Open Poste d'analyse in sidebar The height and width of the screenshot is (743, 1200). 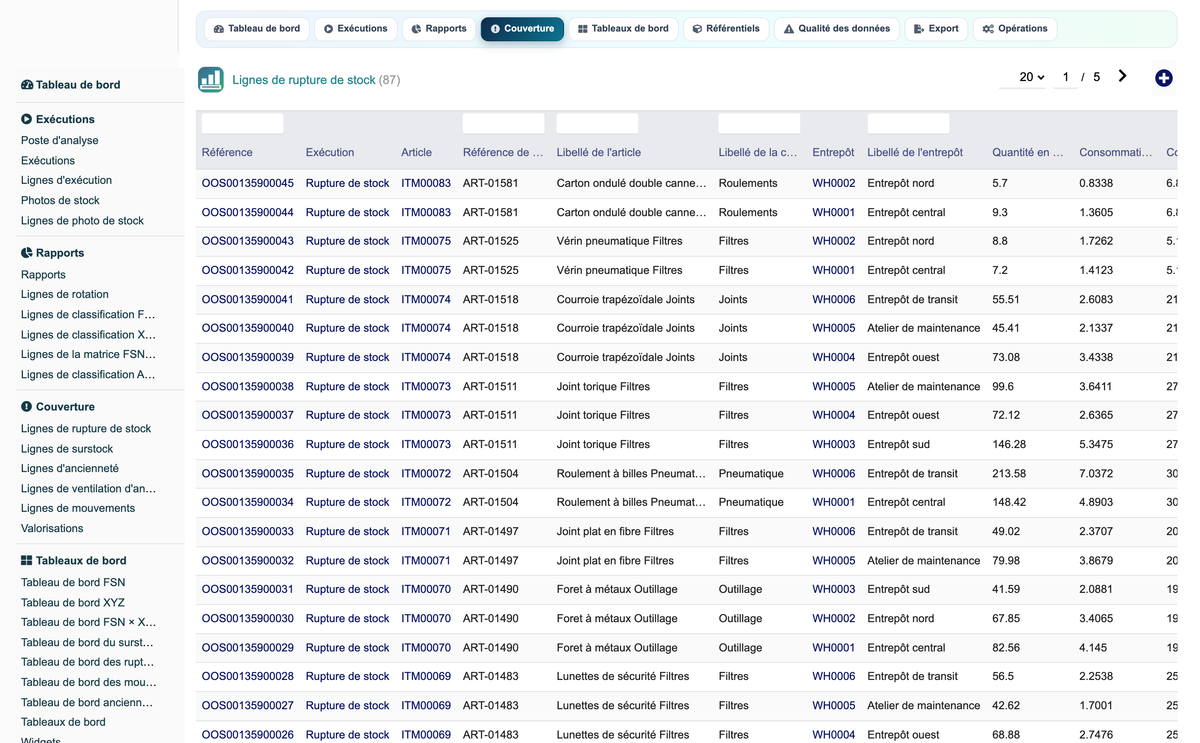[x=60, y=141]
